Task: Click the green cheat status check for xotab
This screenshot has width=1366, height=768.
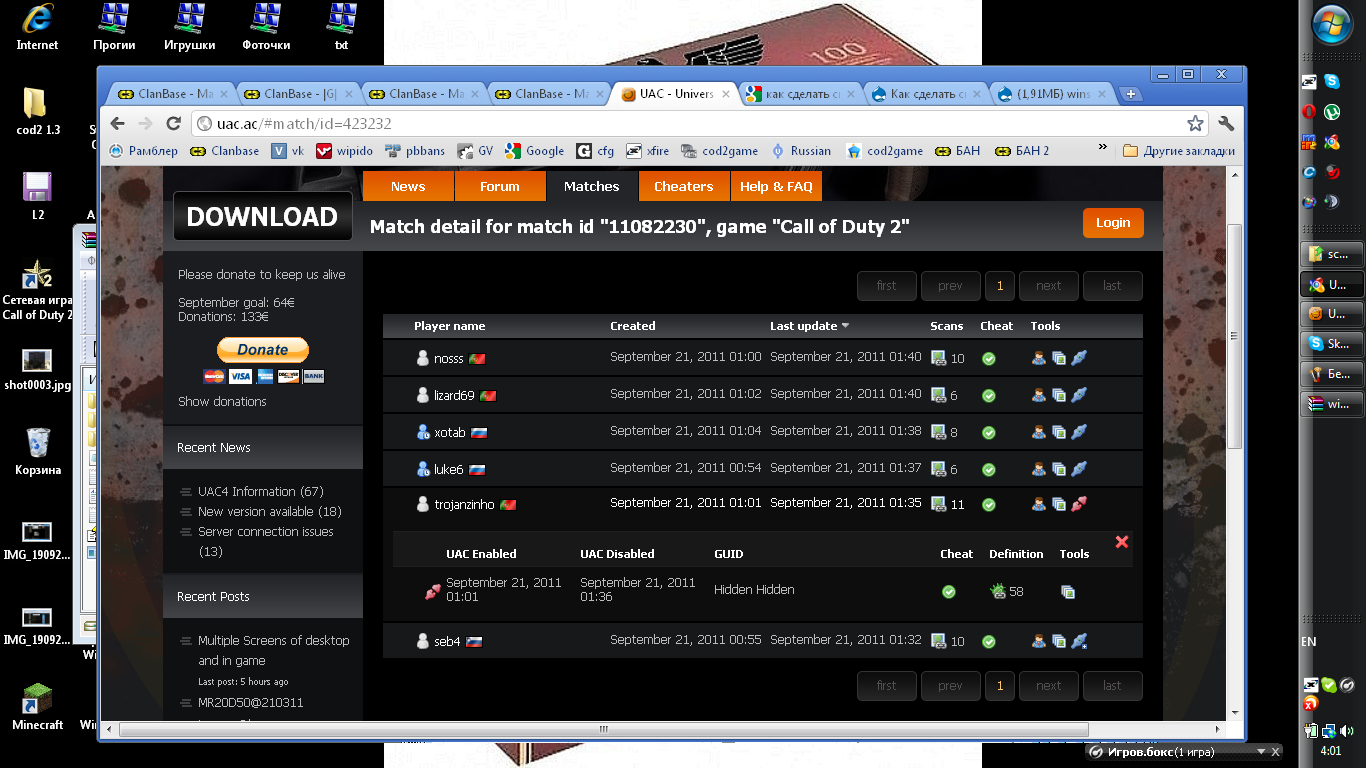Action: coord(989,433)
